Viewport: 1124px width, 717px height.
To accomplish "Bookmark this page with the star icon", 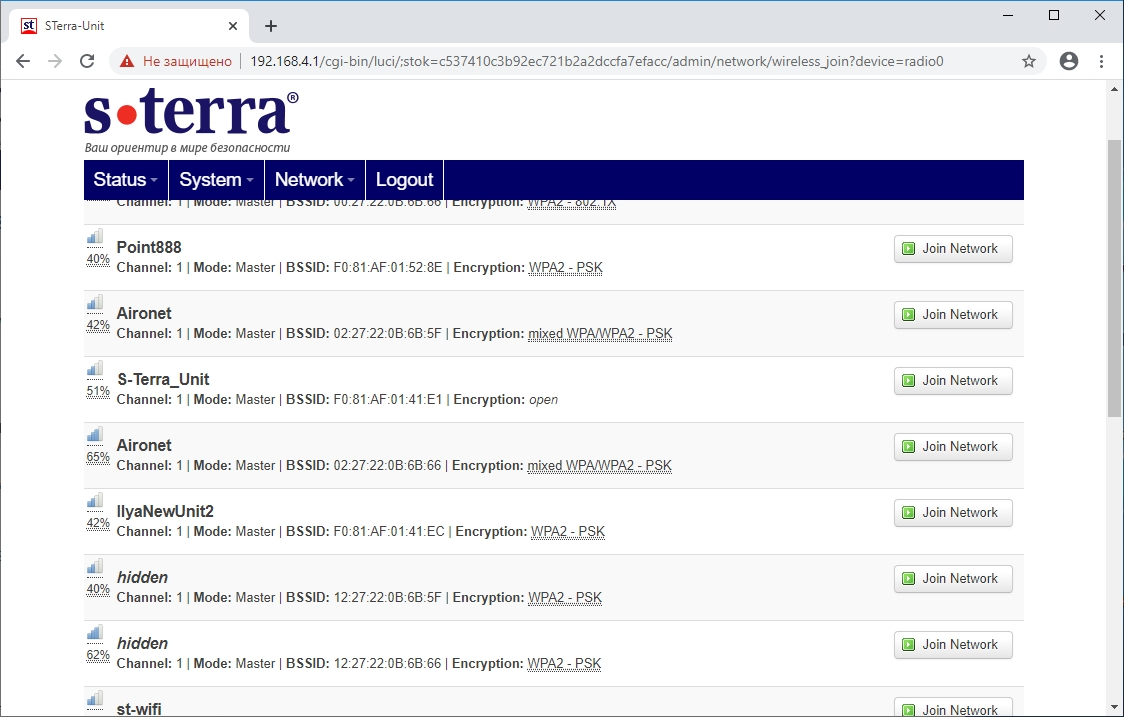I will pos(1029,61).
